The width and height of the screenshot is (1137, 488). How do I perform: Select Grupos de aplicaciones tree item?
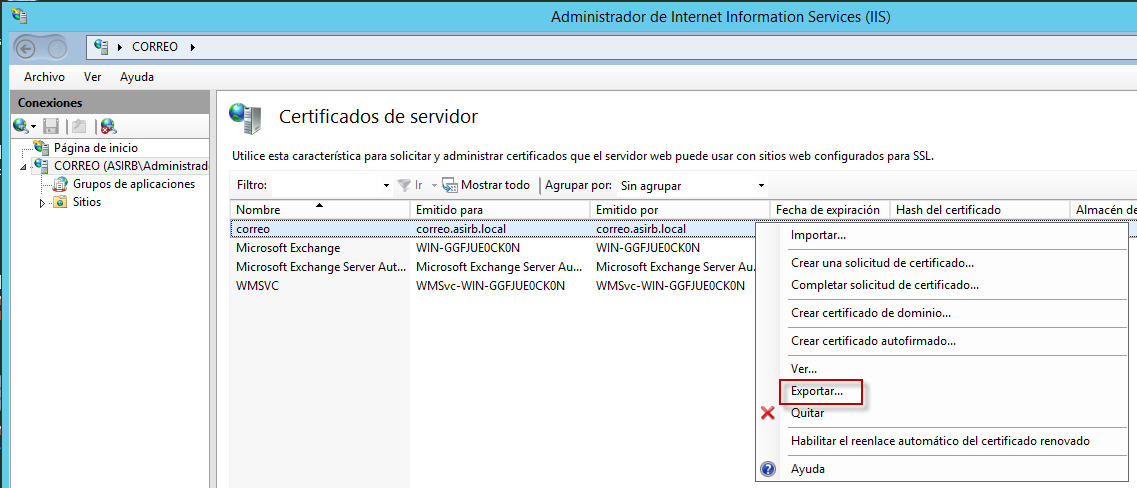134,184
